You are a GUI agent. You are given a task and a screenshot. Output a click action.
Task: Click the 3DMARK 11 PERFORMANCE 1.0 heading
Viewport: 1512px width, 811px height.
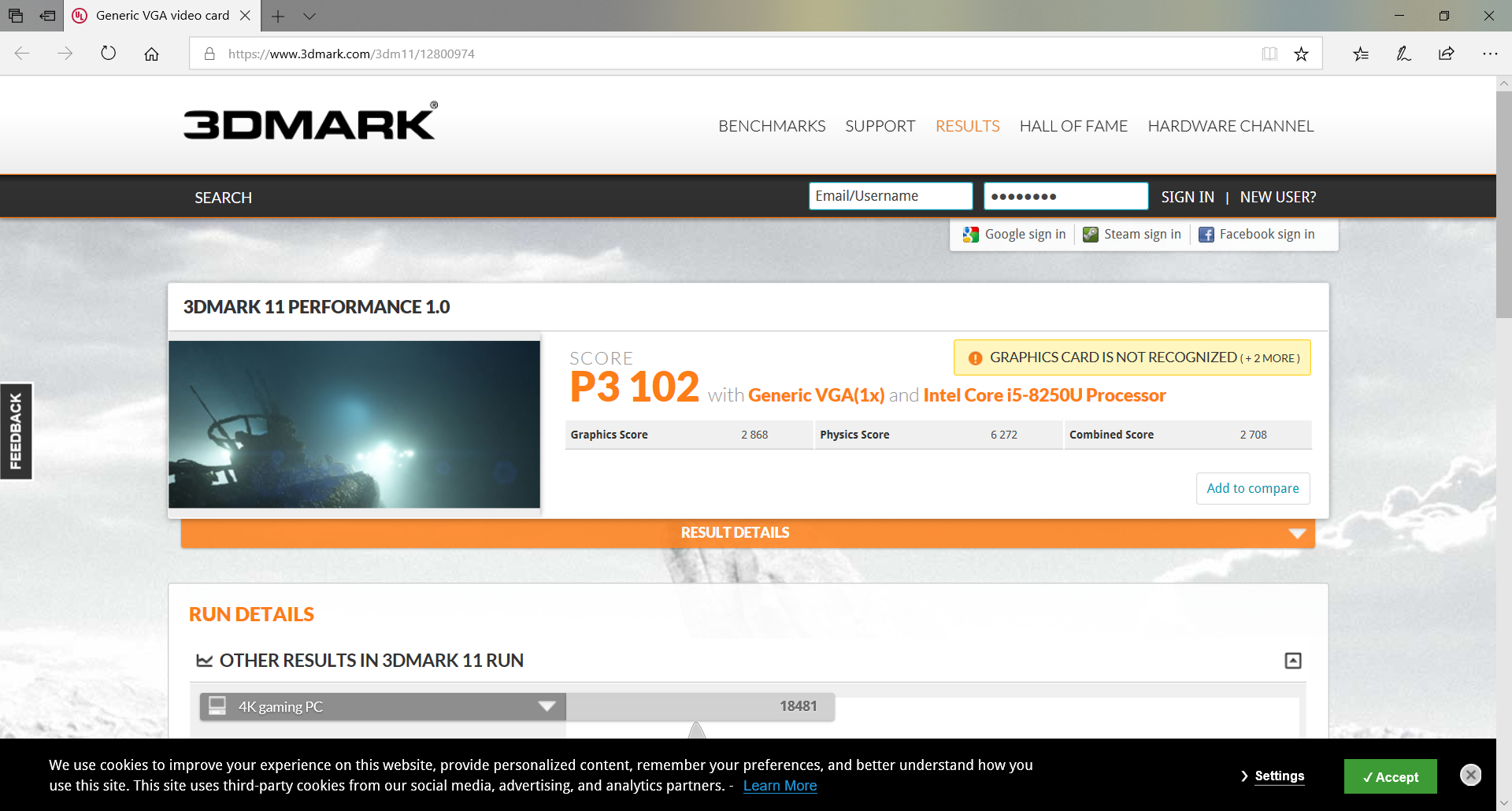[x=317, y=307]
